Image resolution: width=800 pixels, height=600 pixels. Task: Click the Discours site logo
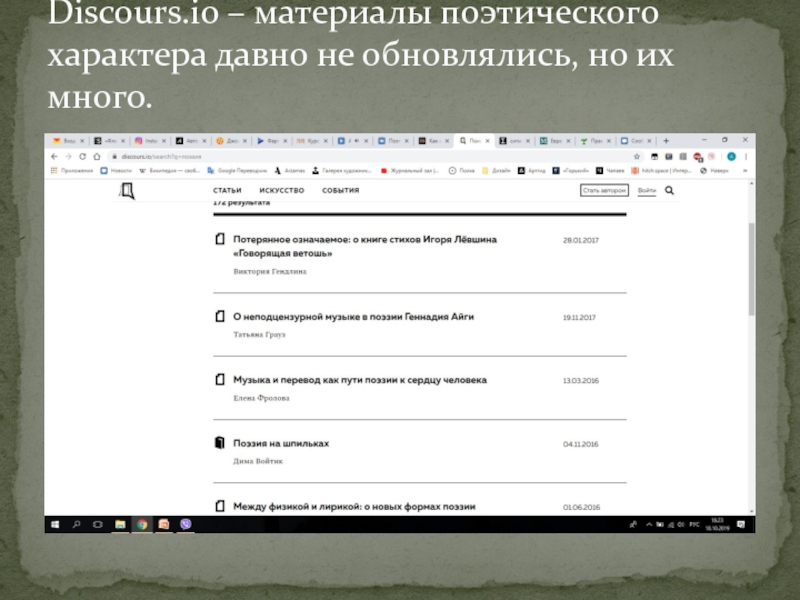click(x=127, y=191)
